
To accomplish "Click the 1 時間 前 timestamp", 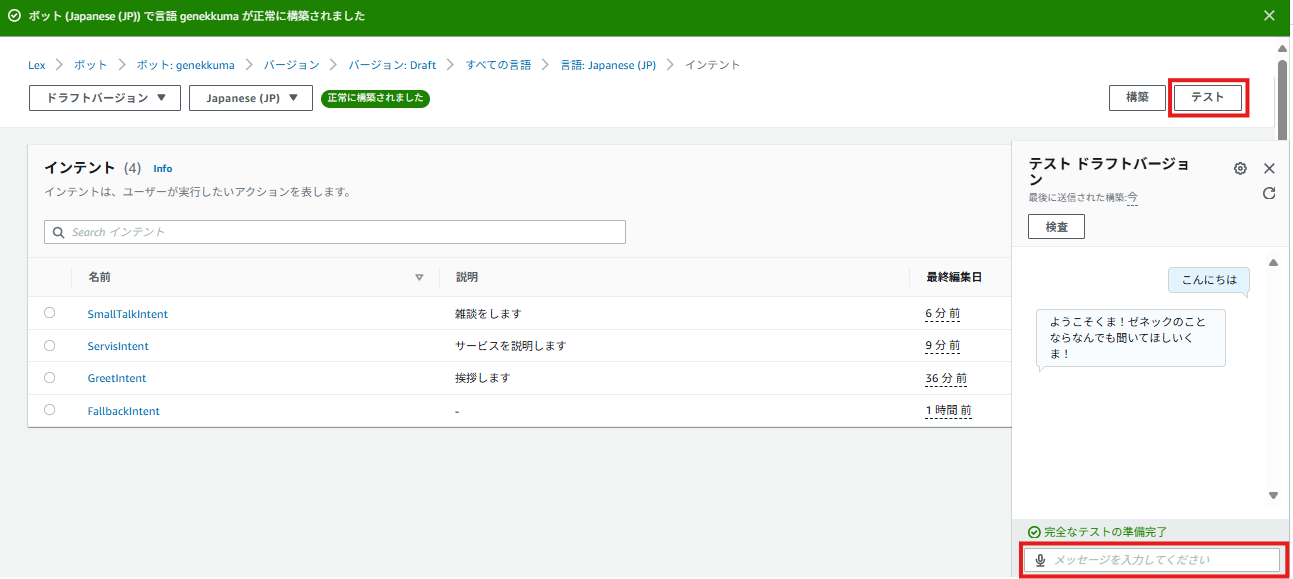I will (x=948, y=411).
